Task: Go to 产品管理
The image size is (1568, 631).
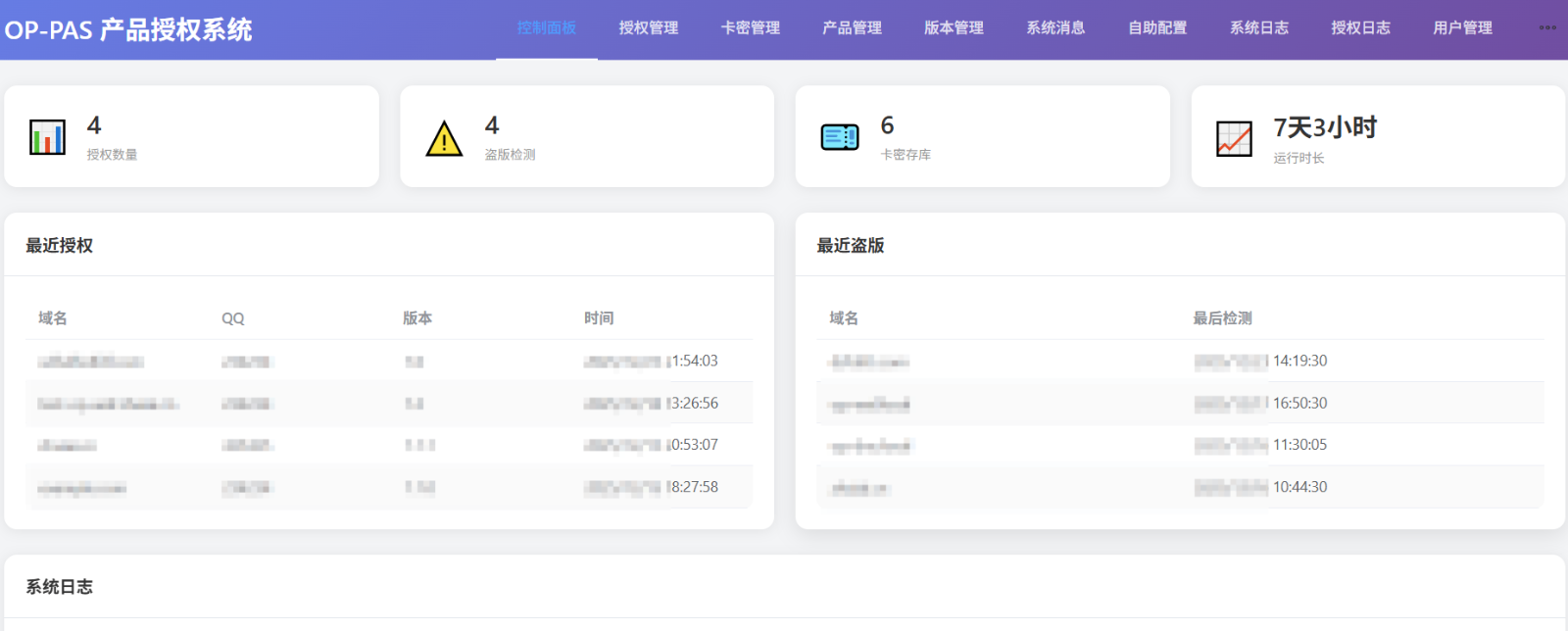Action: click(853, 28)
